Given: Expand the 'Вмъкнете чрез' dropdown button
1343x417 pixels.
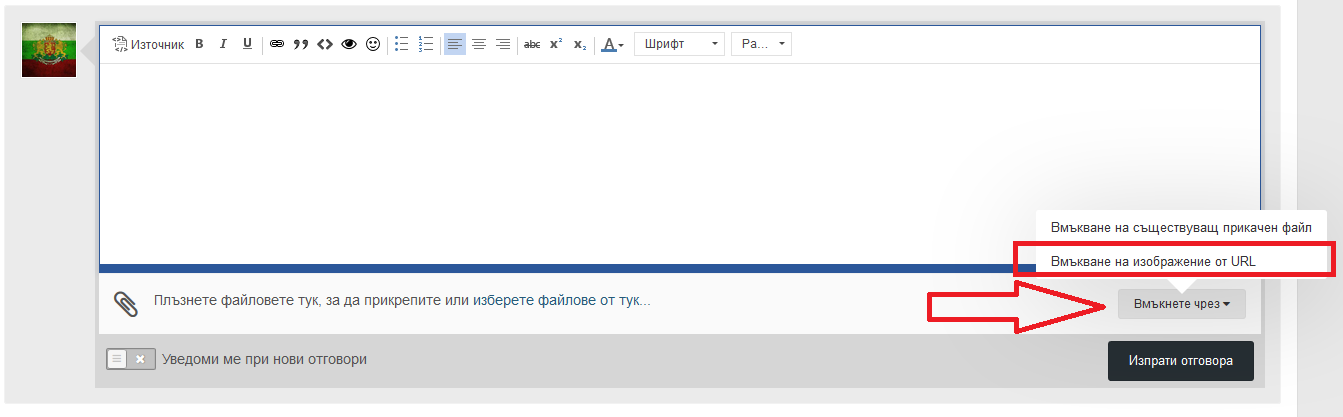Looking at the screenshot, I should click(1181, 304).
